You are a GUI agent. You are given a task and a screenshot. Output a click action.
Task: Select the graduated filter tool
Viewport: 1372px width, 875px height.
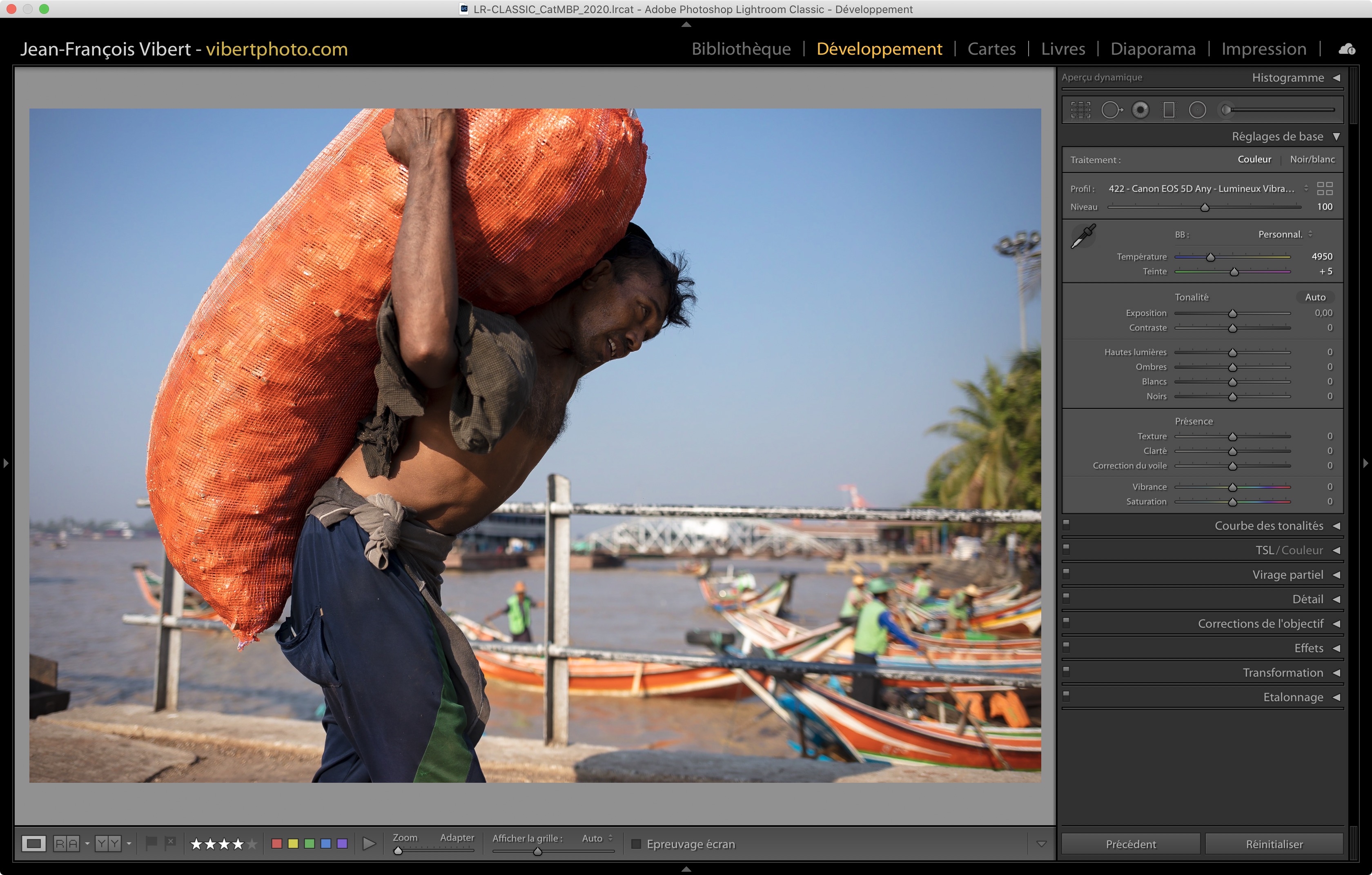pyautogui.click(x=1169, y=110)
